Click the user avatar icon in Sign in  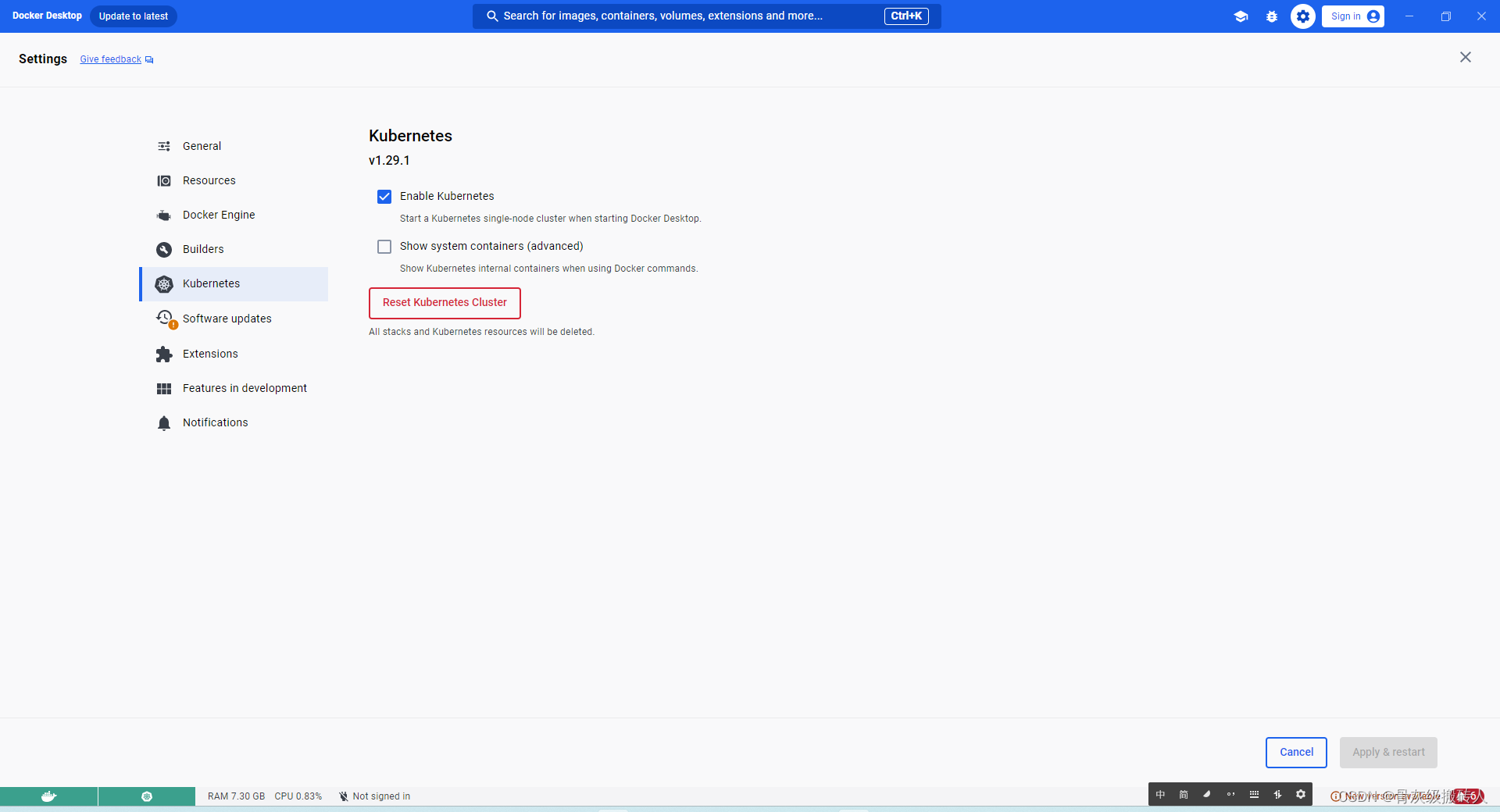(1373, 16)
